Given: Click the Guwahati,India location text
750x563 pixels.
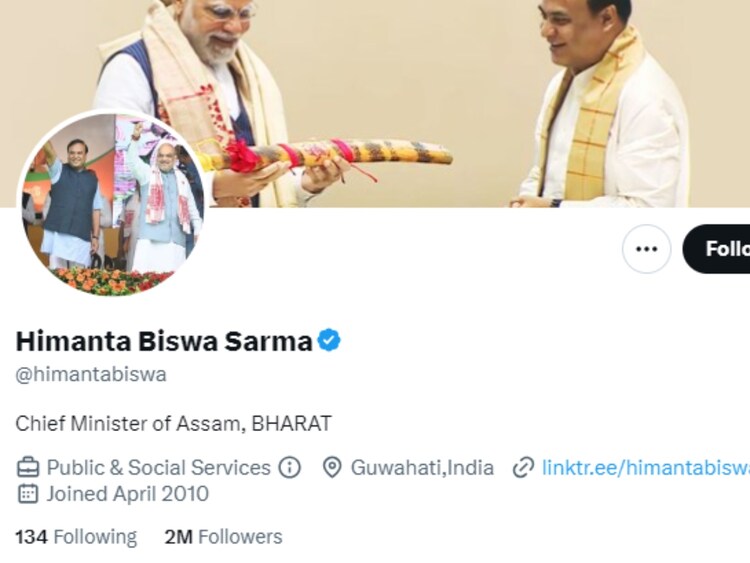Looking at the screenshot, I should coord(422,467).
